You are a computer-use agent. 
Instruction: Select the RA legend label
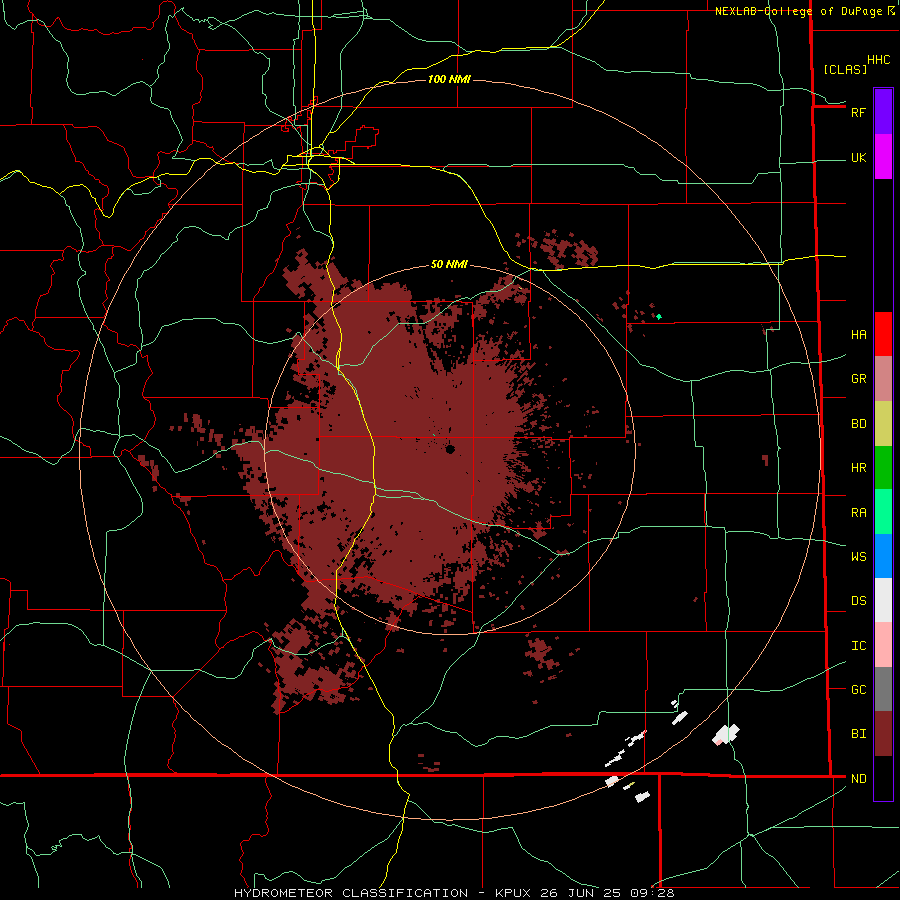858,513
